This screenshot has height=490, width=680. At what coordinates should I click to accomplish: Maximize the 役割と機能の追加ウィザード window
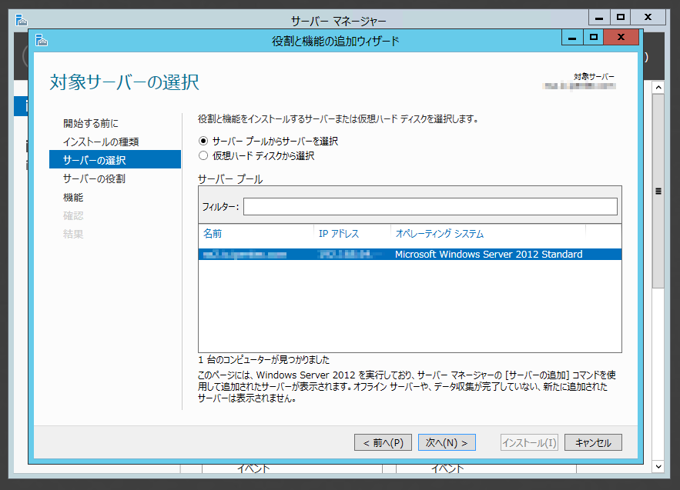coord(594,38)
